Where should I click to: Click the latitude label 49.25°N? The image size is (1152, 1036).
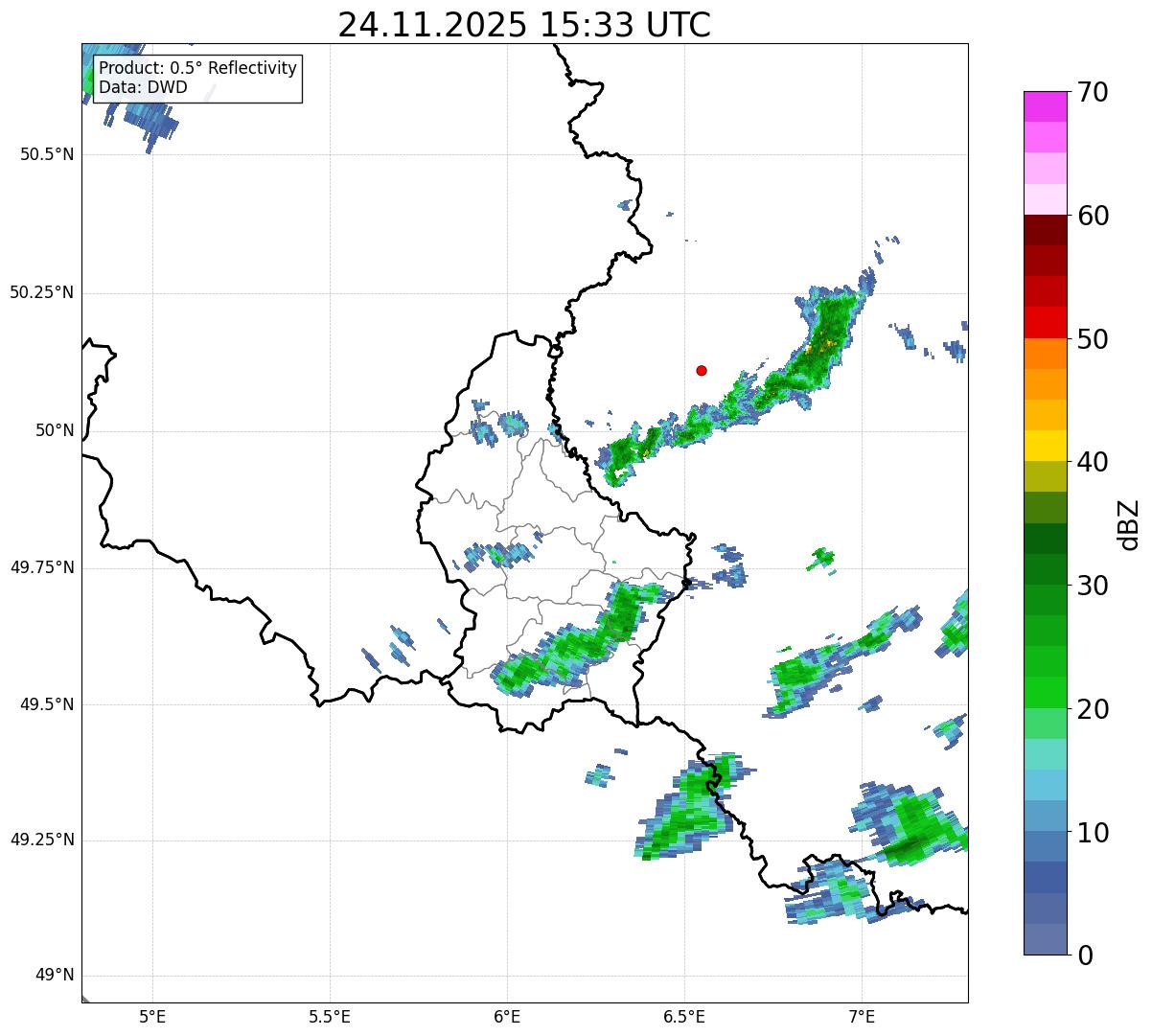pos(41,840)
